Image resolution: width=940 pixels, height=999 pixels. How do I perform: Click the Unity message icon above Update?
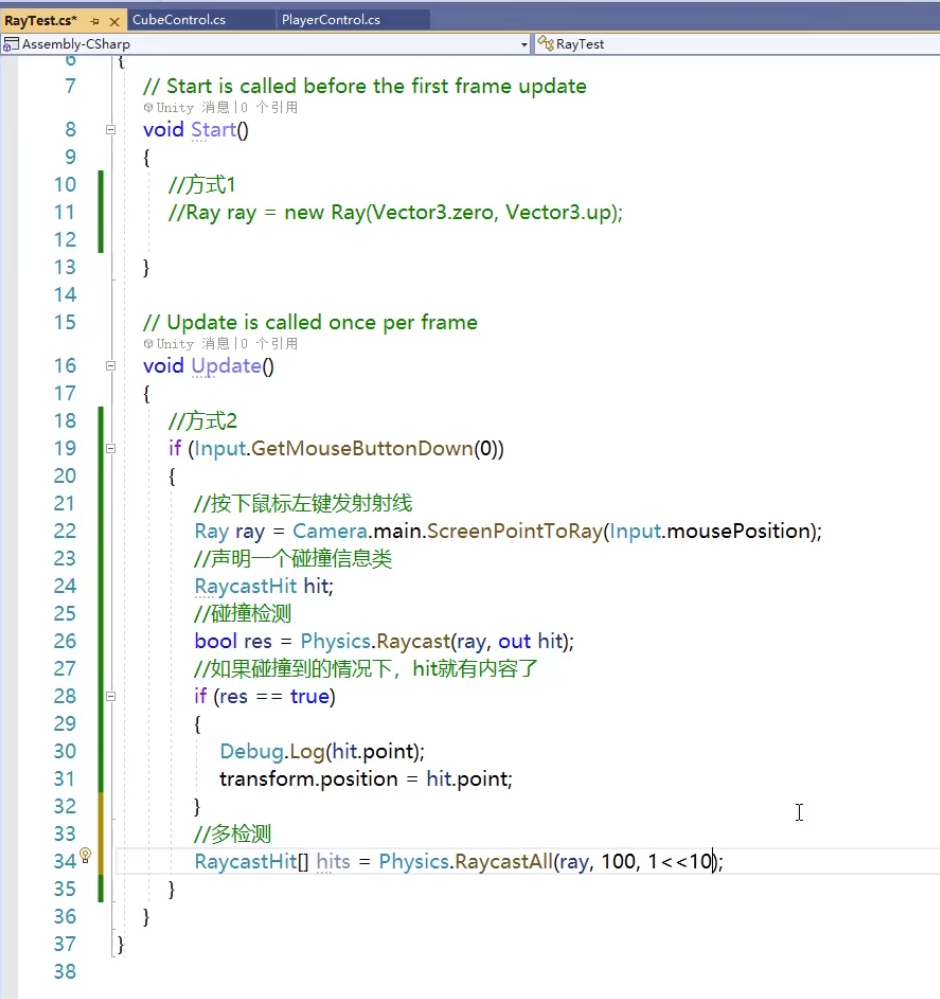click(148, 344)
